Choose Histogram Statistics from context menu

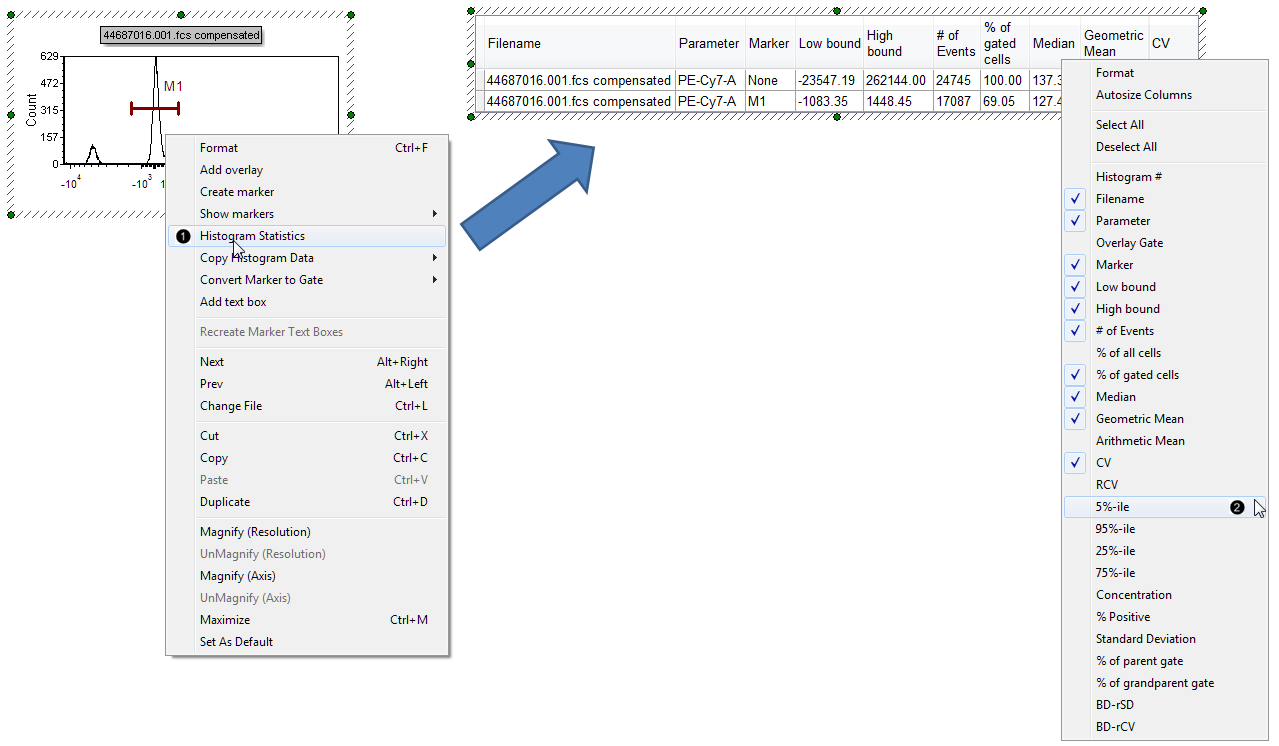coord(252,236)
